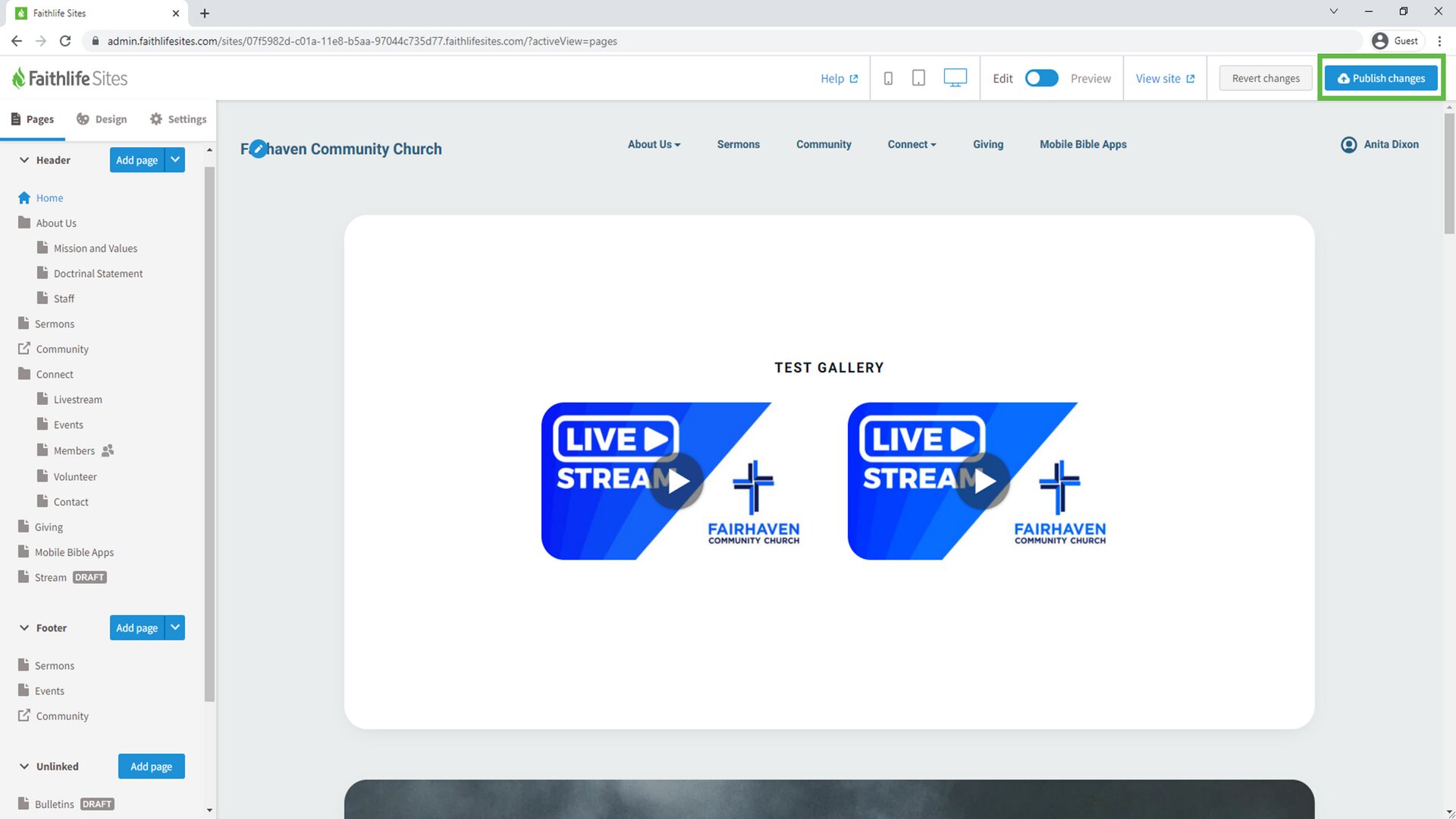1456x819 pixels.
Task: Click Add page button in Unlinked section
Action: (x=151, y=767)
